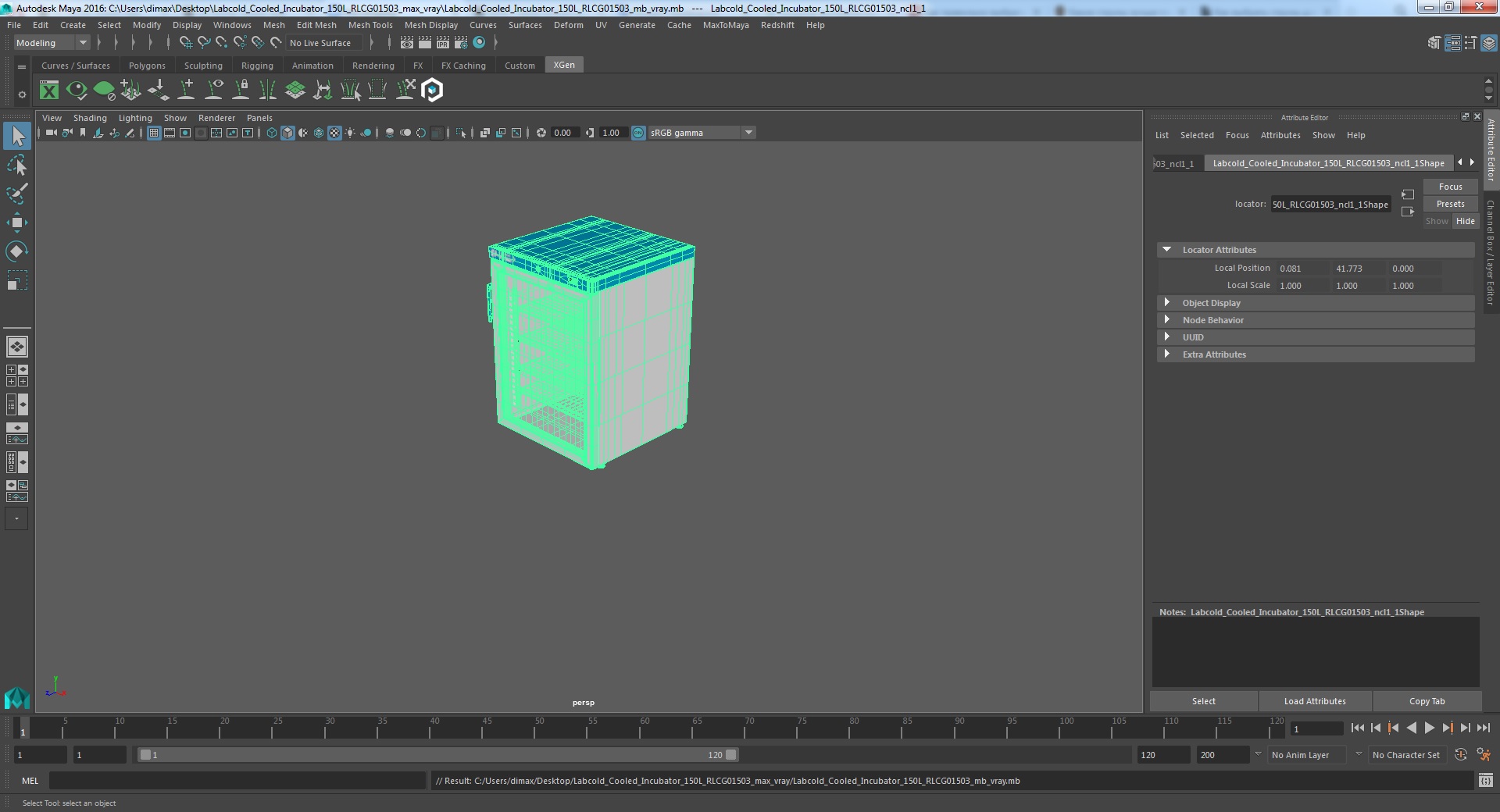This screenshot has height=812, width=1500.
Task: Expand the Node Behavior section
Action: [x=1166, y=320]
